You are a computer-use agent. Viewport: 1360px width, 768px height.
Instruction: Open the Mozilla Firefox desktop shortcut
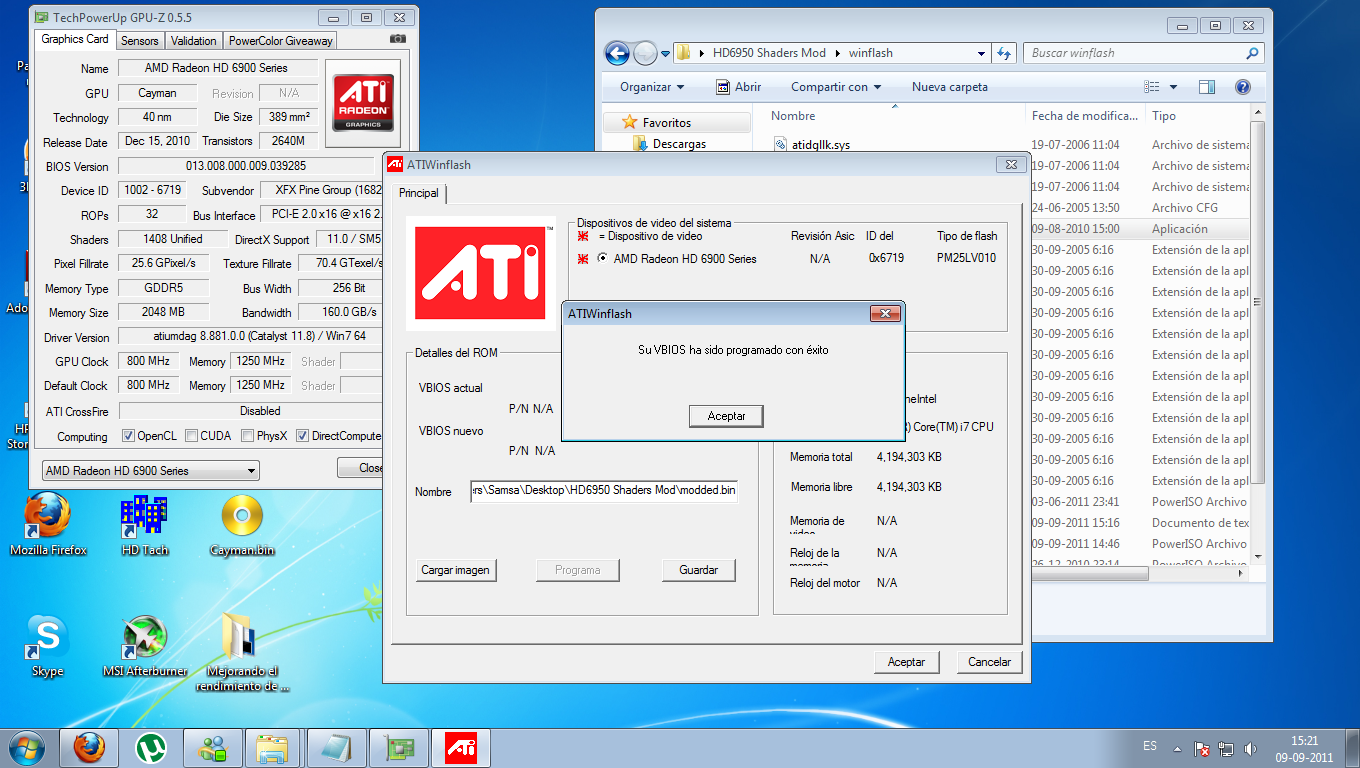click(x=48, y=524)
